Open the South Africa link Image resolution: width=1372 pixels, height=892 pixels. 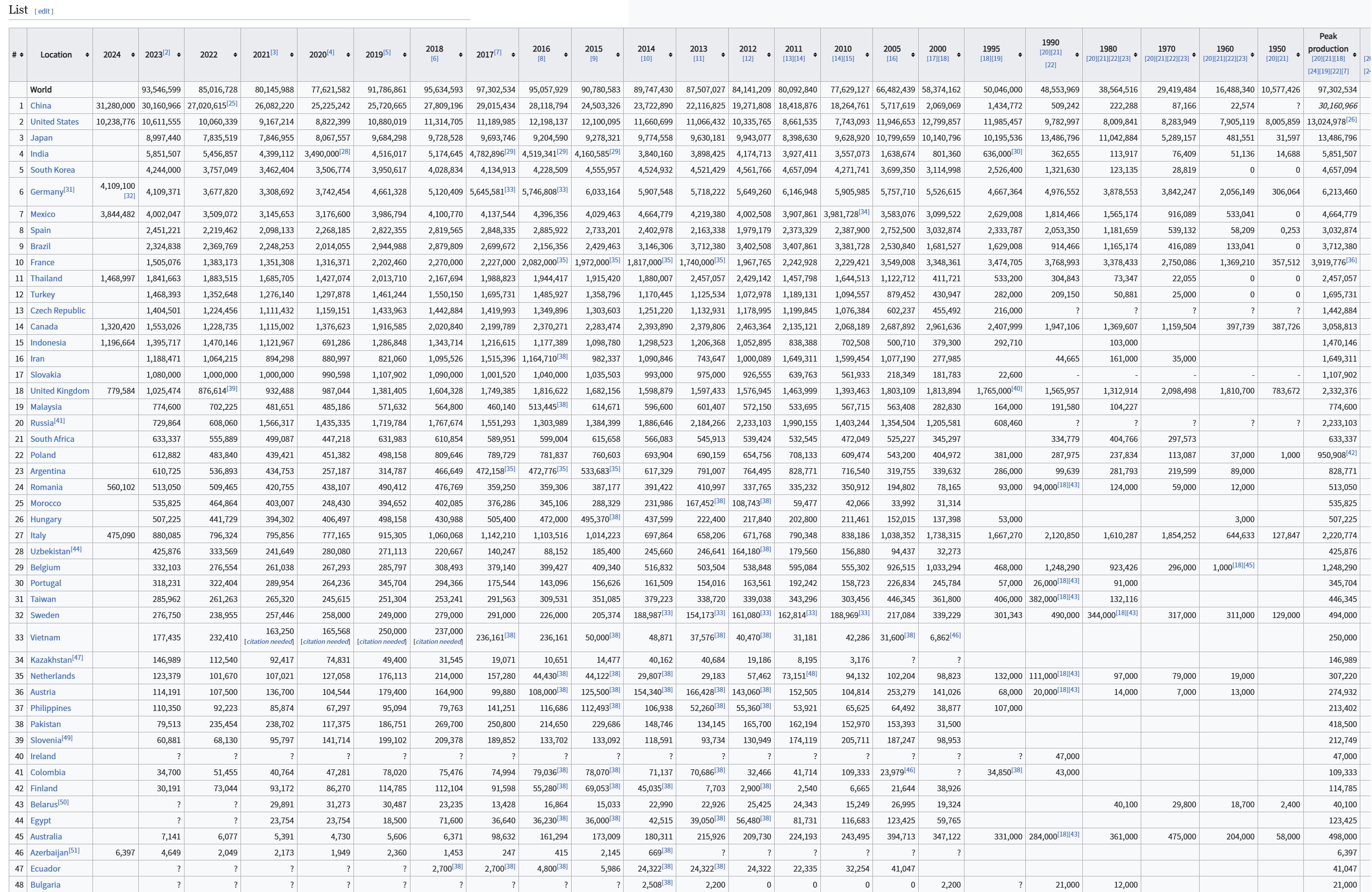(52, 439)
